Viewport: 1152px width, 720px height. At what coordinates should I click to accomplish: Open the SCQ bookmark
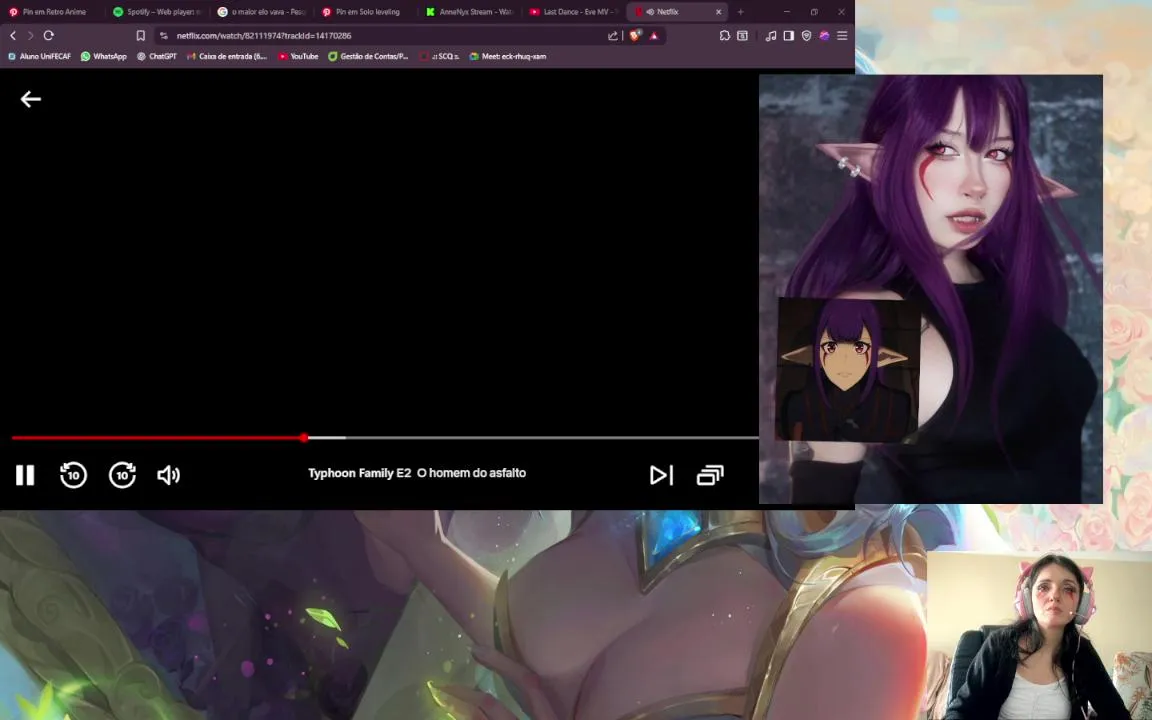(439, 56)
